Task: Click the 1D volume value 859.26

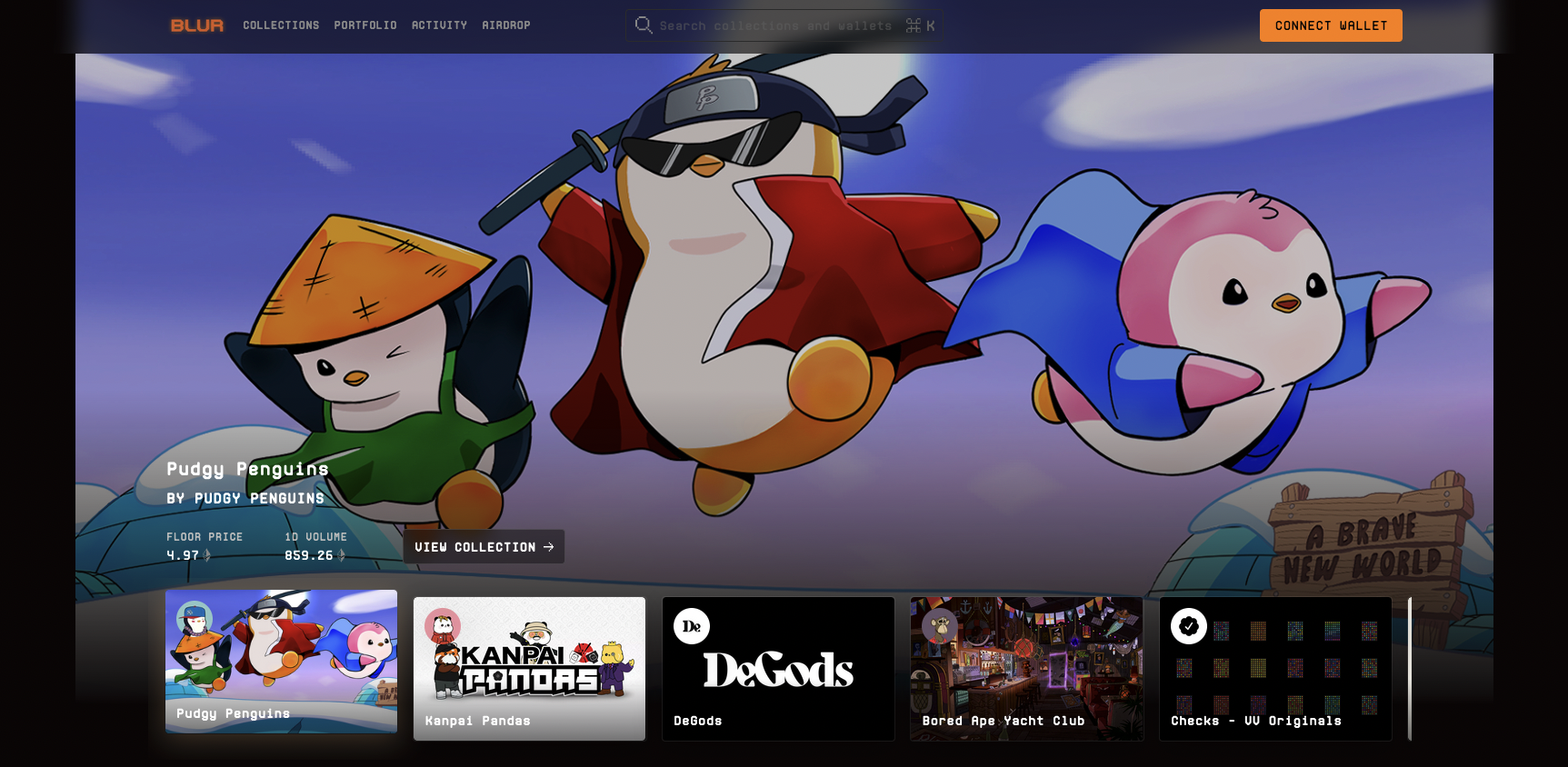Action: [309, 555]
